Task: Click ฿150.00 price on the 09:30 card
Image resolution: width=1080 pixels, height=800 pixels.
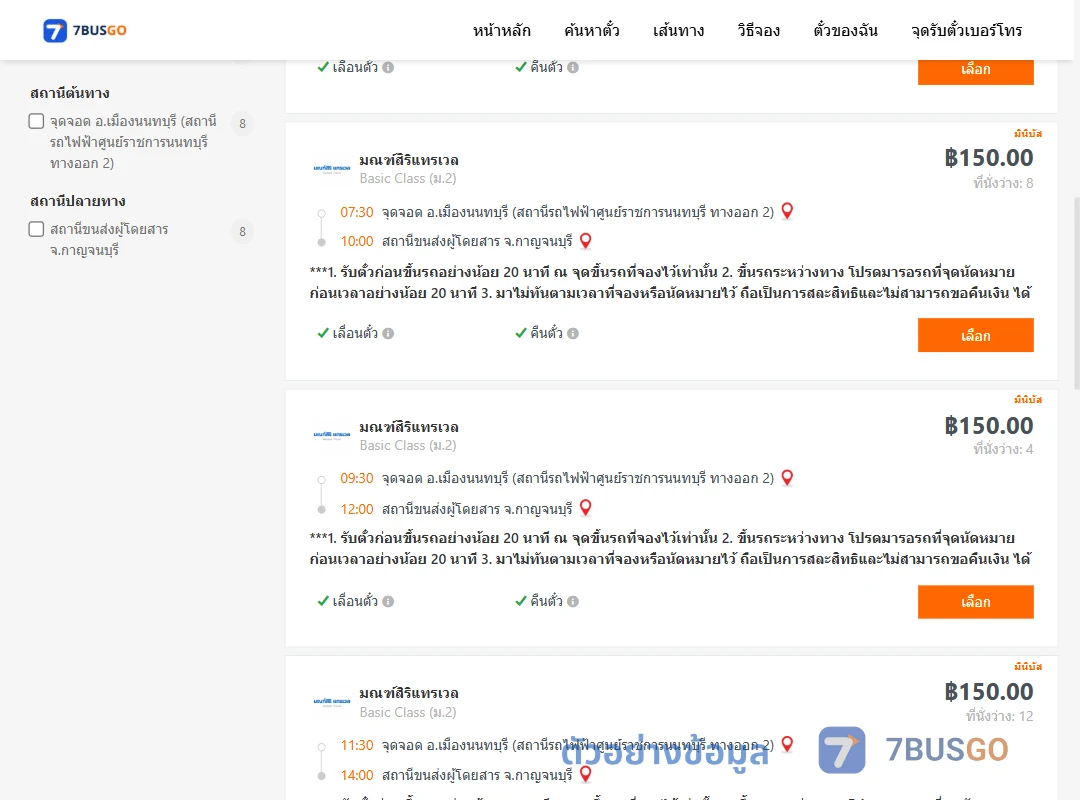Action: [x=988, y=425]
